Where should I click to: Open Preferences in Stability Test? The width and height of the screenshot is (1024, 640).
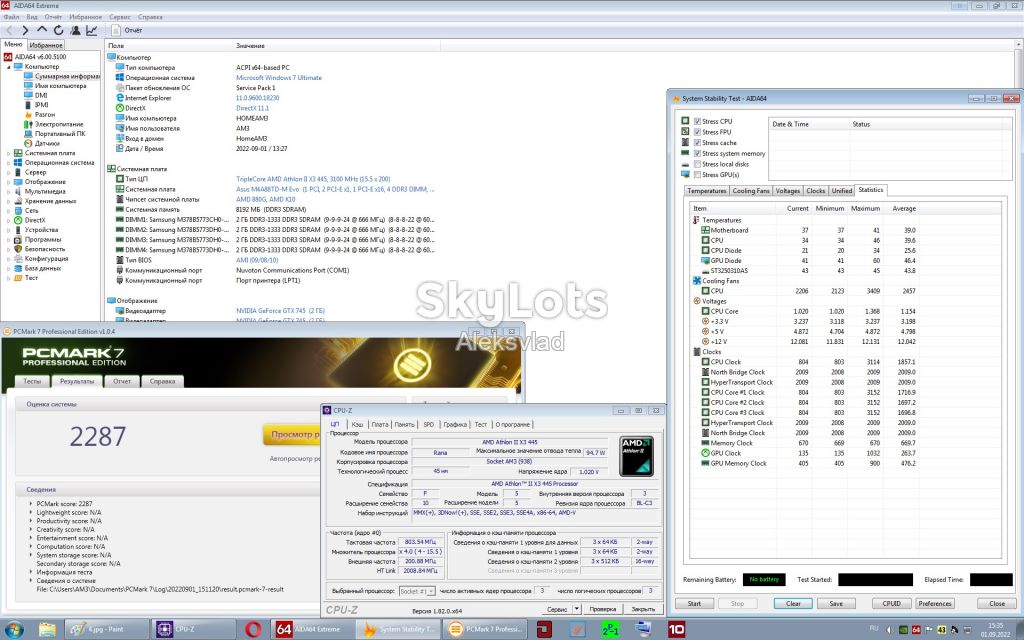point(935,603)
